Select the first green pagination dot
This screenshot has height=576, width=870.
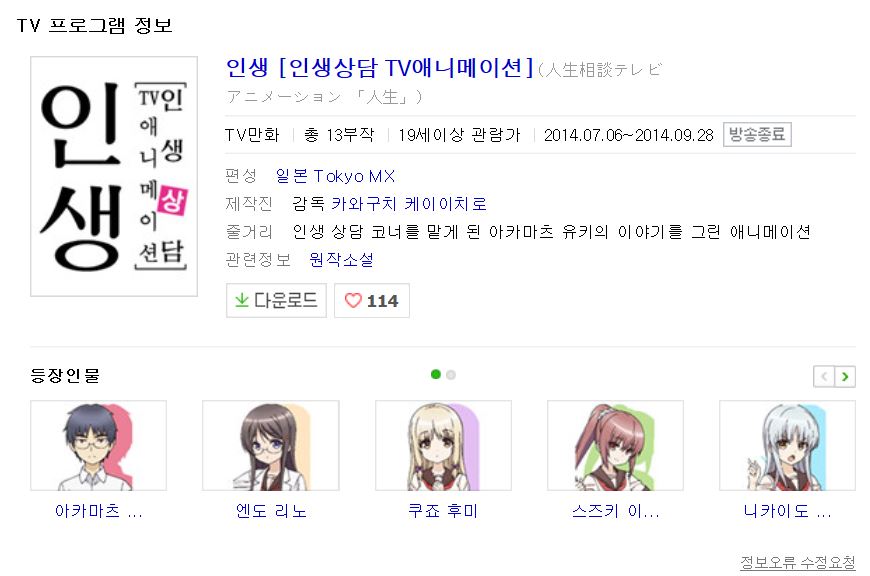436,375
